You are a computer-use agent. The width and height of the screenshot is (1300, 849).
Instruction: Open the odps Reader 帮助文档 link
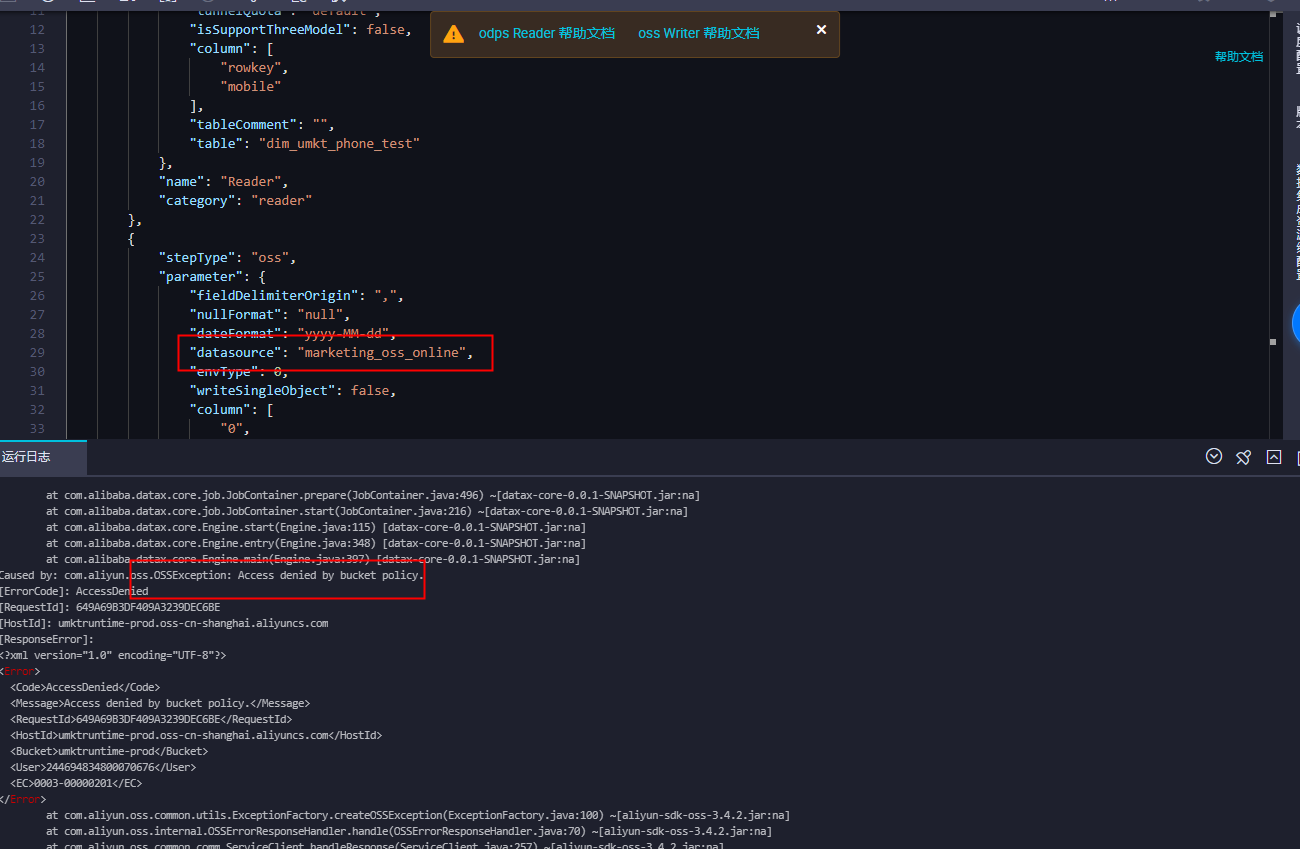(547, 33)
